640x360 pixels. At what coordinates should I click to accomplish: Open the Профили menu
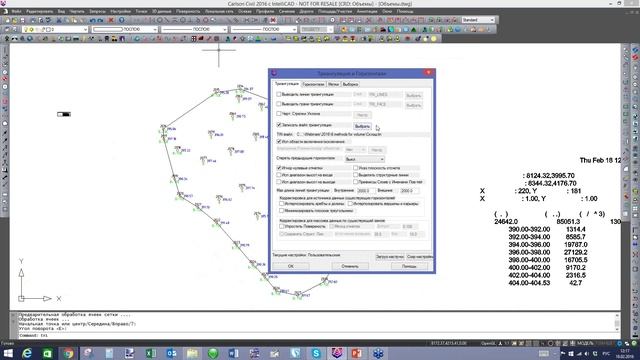(x=265, y=11)
